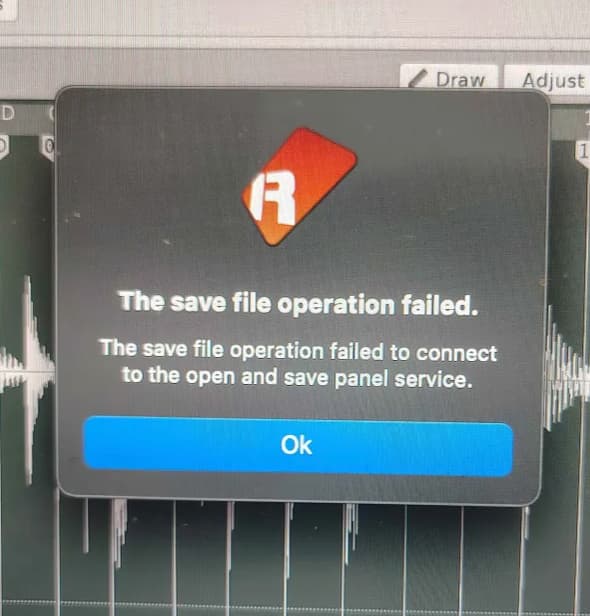Click the 1 label in the right ruler bar
Screen dimensions: 590x616
[x=587, y=117]
